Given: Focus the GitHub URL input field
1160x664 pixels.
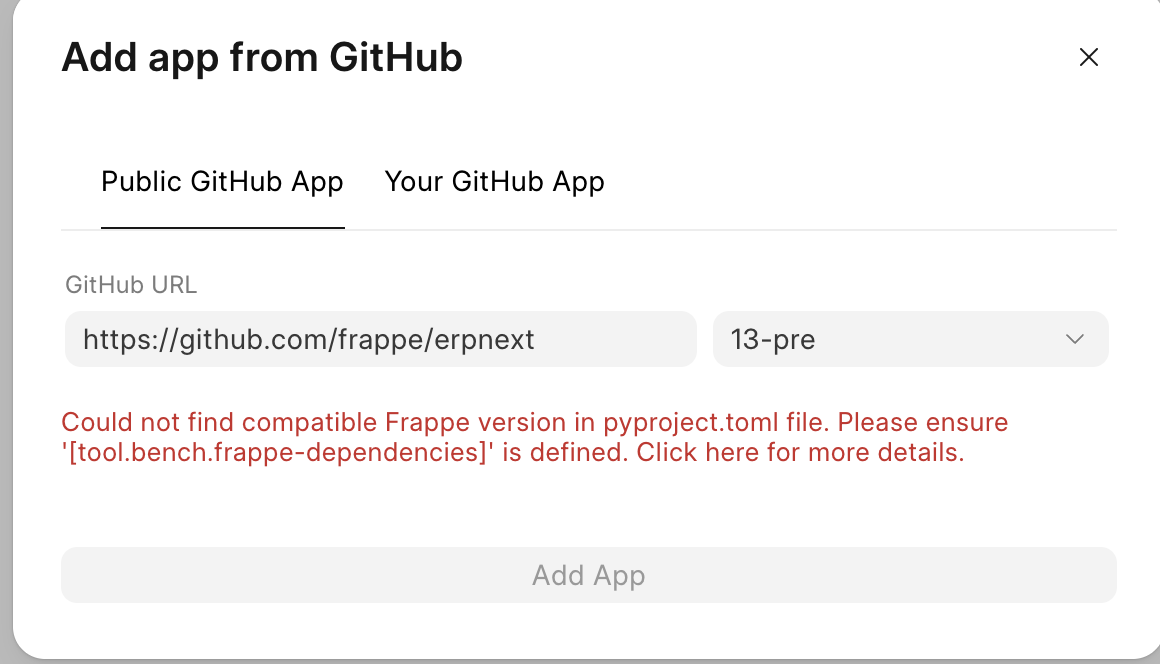Looking at the screenshot, I should click(x=380, y=339).
